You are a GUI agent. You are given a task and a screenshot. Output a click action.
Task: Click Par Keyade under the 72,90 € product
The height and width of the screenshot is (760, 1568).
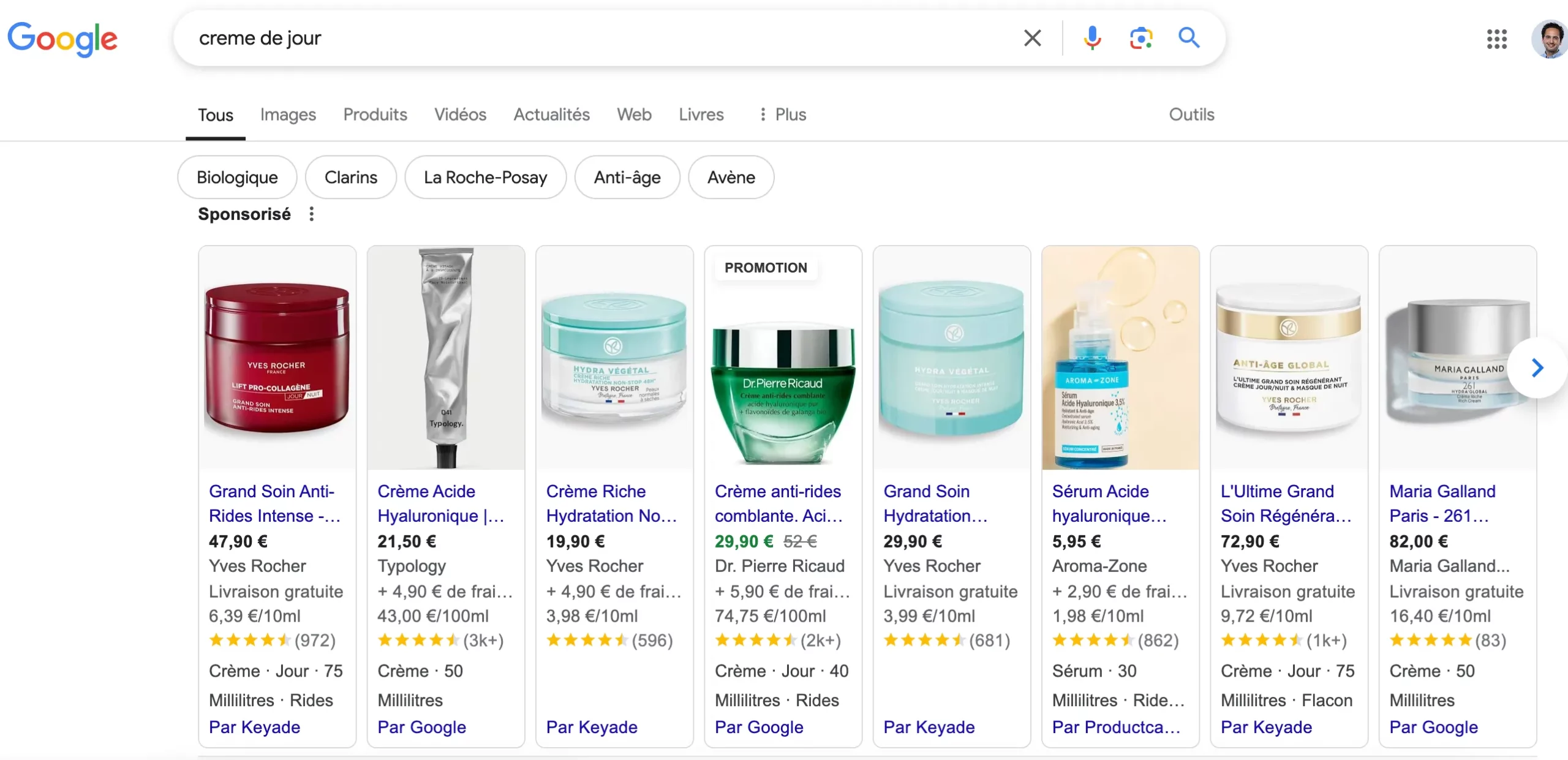click(1266, 727)
